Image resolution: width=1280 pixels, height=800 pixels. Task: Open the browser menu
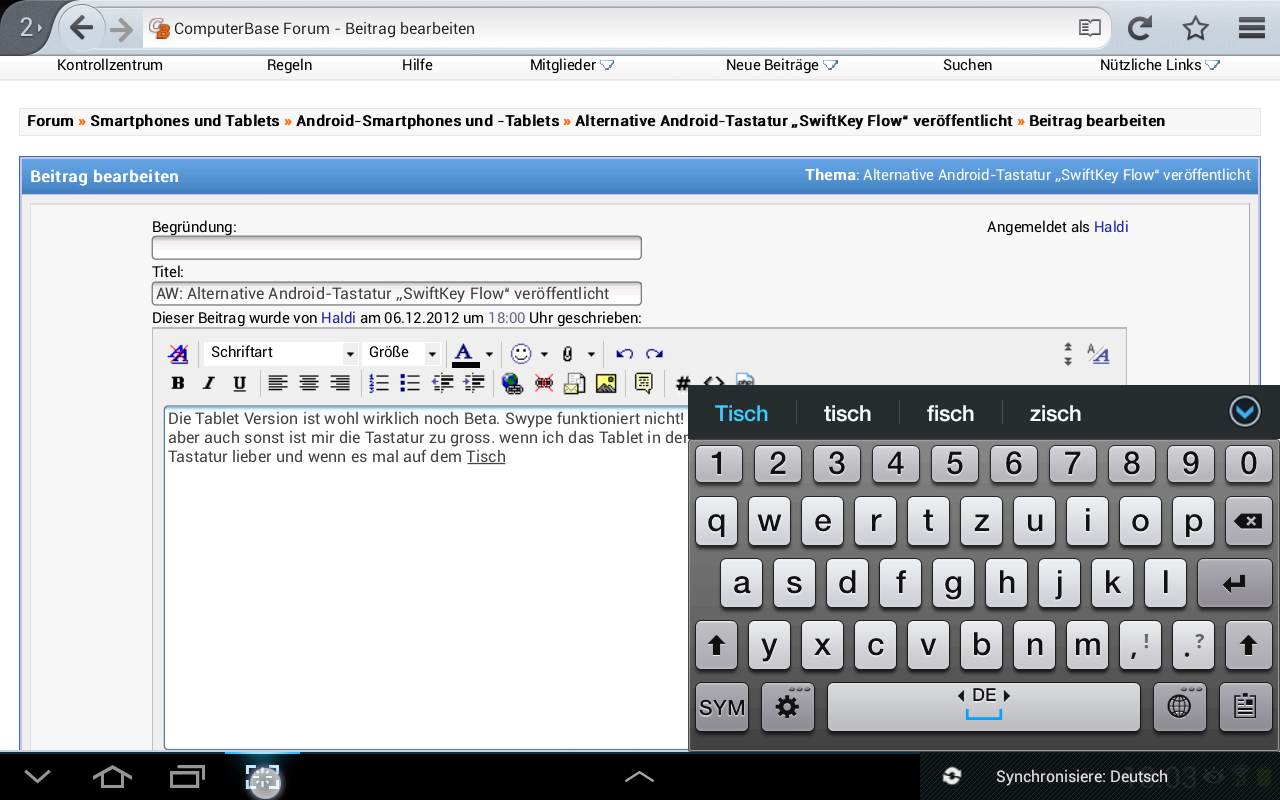tap(1252, 28)
